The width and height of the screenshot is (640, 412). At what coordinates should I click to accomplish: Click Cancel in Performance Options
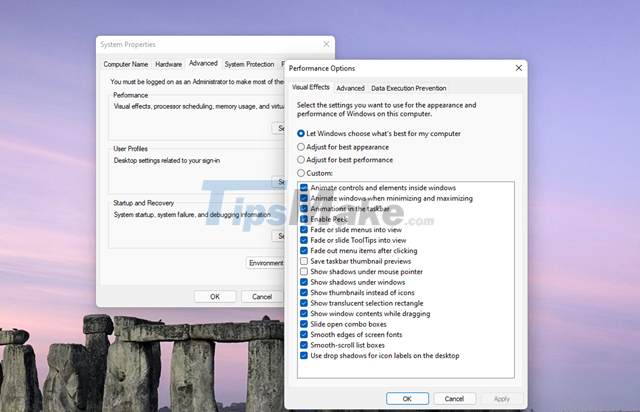(454, 399)
